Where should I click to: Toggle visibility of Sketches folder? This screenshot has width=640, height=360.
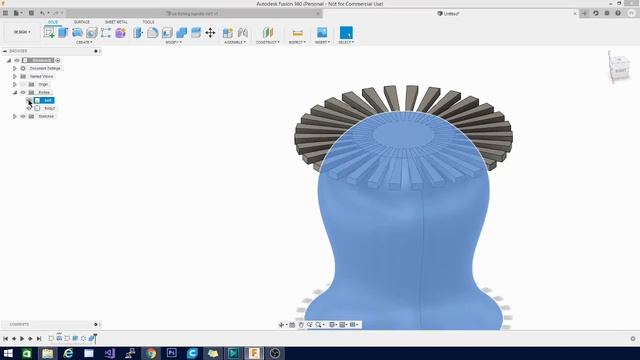tap(23, 116)
